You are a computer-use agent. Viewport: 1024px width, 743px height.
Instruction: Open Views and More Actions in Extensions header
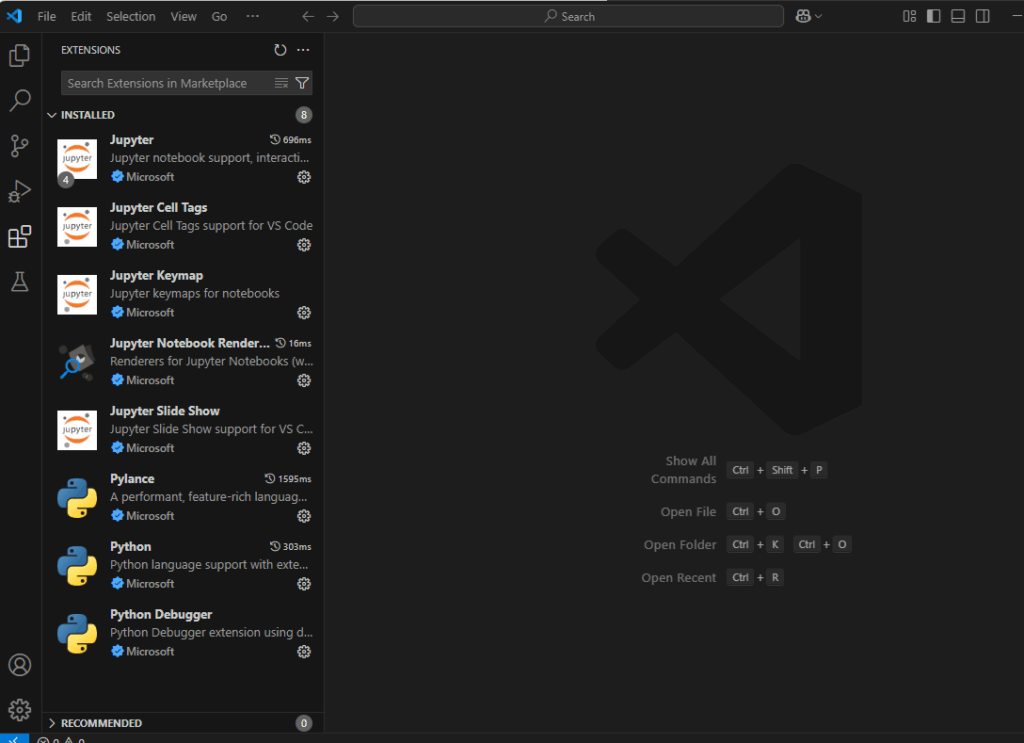pyautogui.click(x=303, y=50)
